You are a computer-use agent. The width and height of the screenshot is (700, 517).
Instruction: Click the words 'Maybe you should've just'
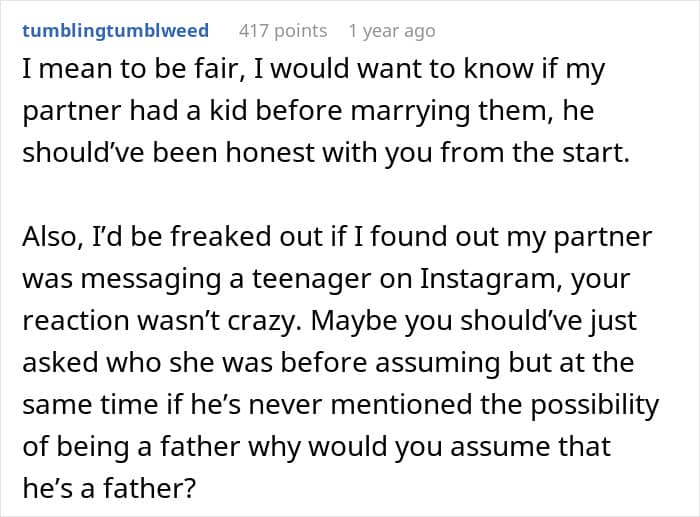474,320
